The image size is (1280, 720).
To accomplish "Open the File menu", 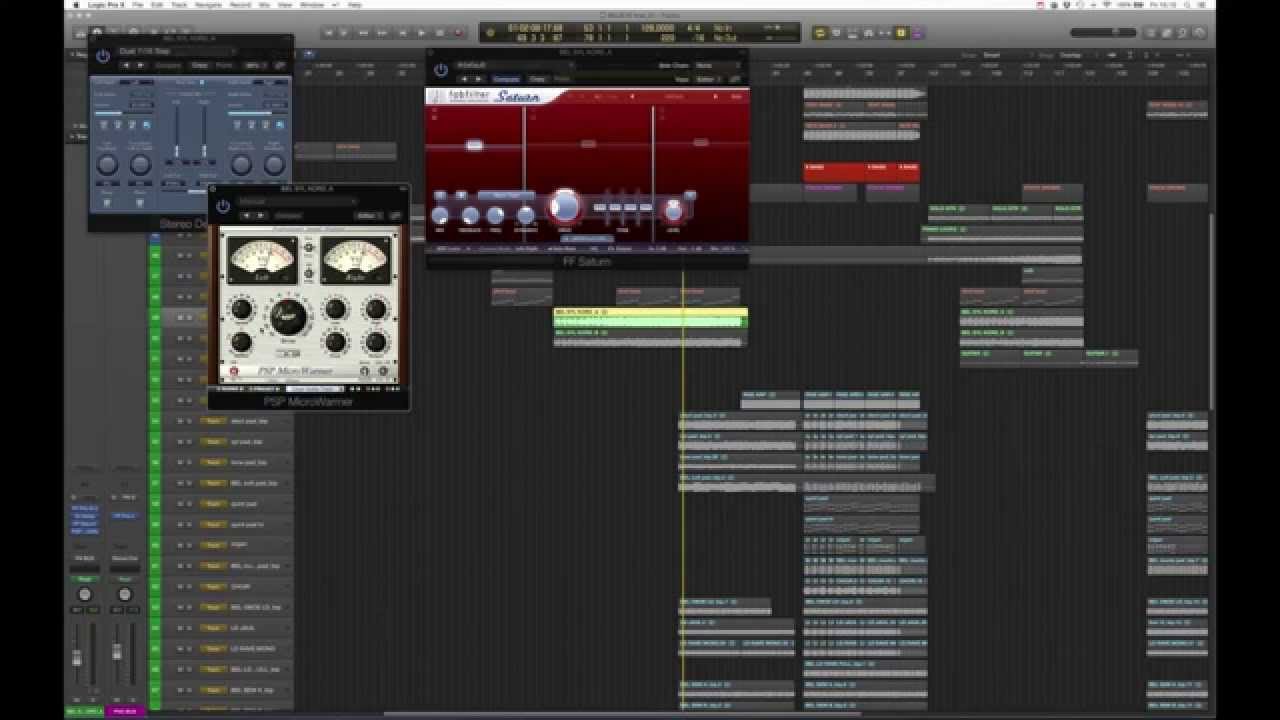I will pyautogui.click(x=137, y=5).
